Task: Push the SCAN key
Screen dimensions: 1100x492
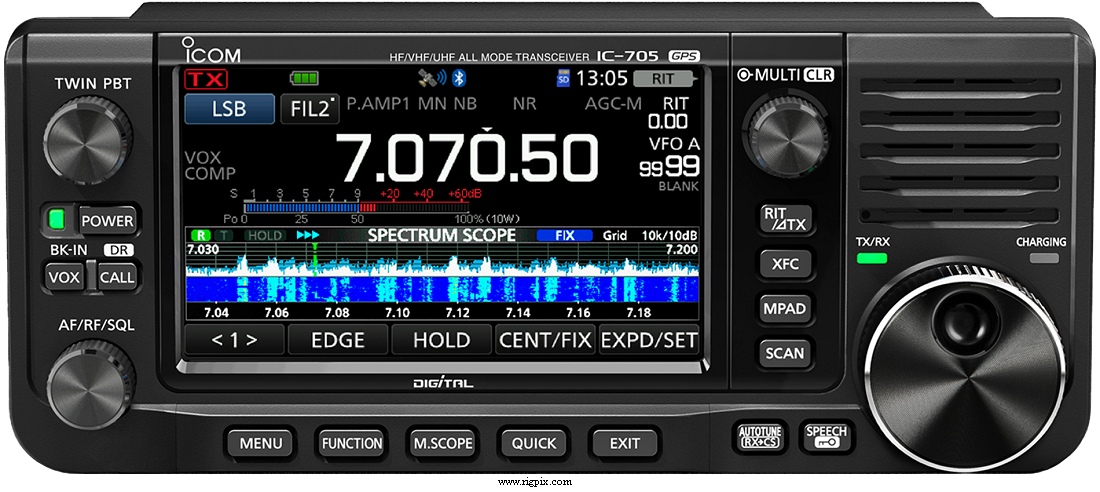Action: coord(785,352)
